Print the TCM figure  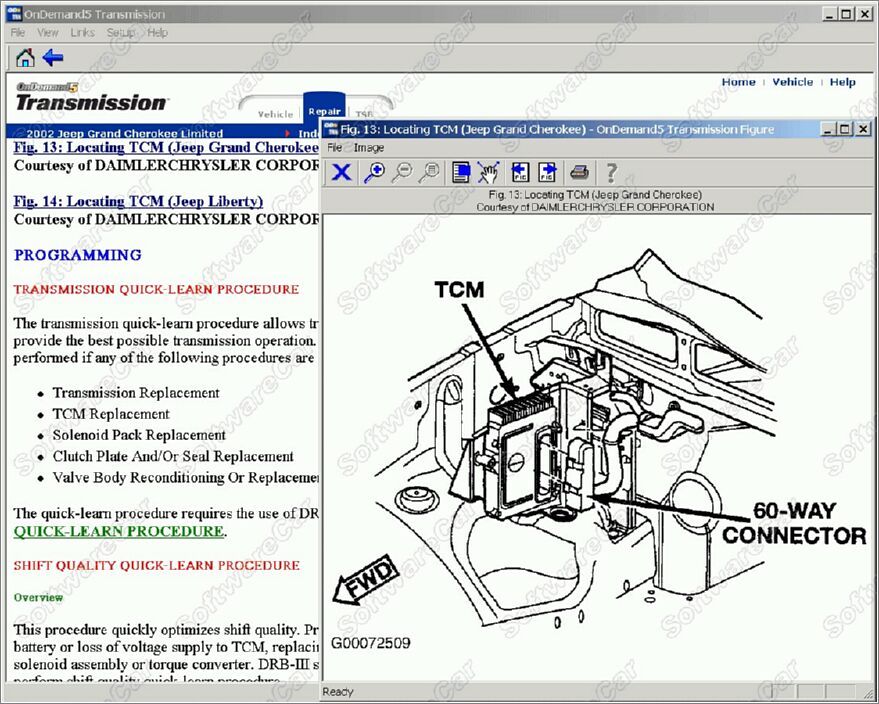click(580, 172)
